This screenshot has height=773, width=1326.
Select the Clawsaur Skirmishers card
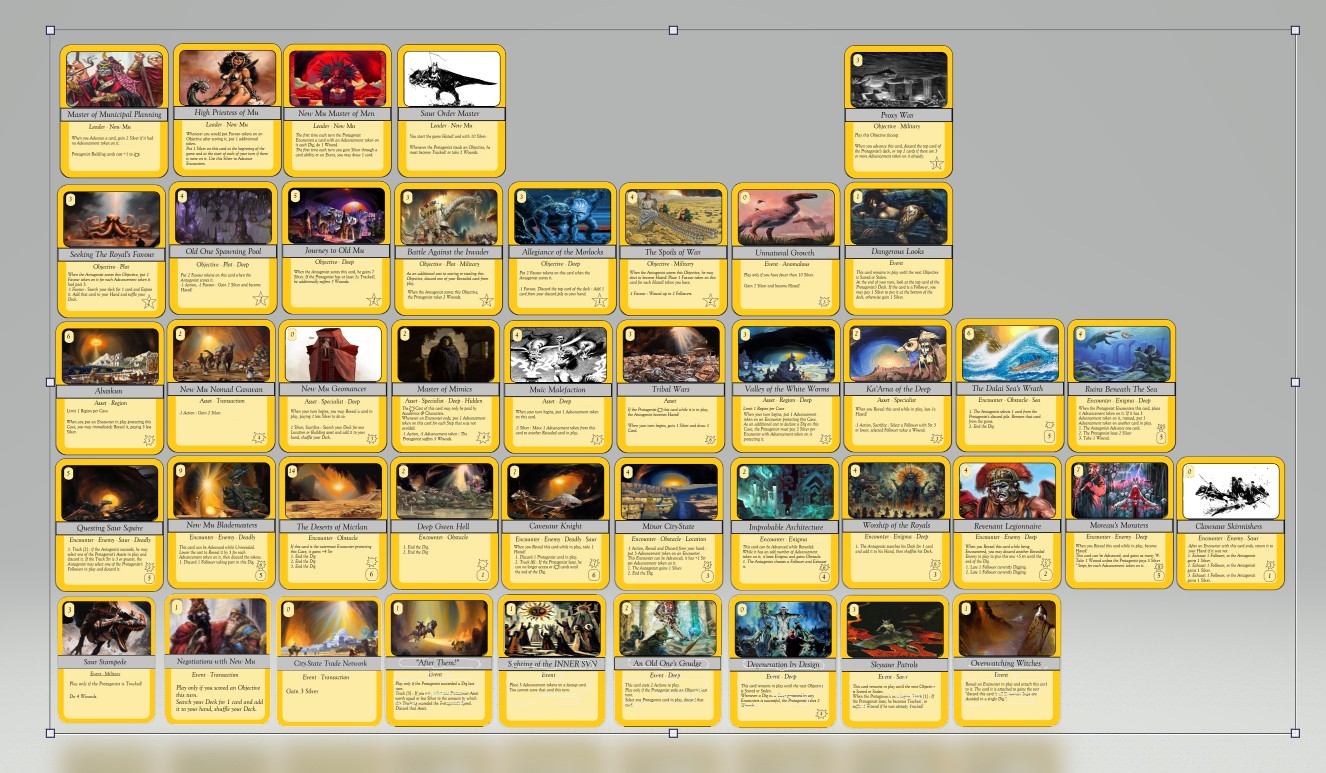pos(1232,525)
